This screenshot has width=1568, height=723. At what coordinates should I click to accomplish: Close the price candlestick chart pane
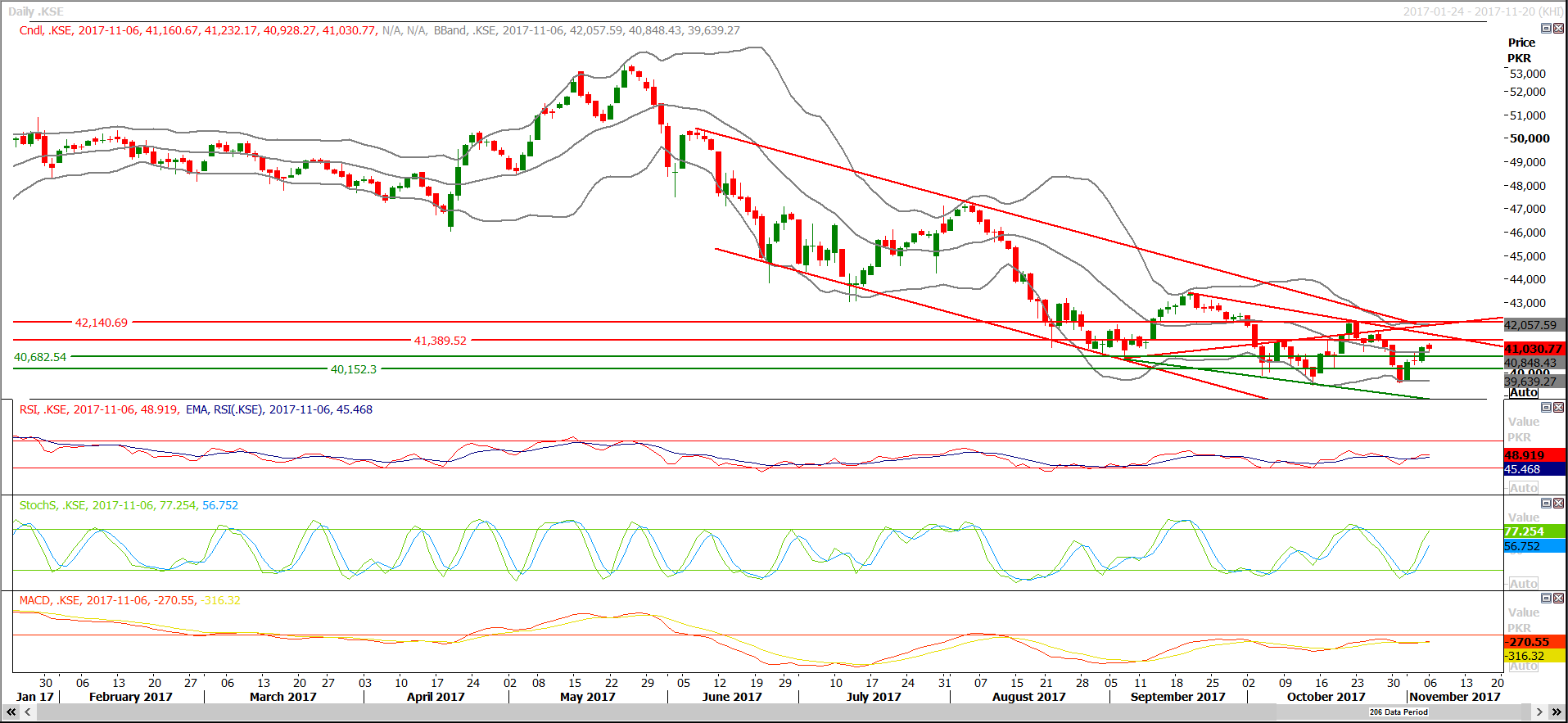click(1558, 28)
